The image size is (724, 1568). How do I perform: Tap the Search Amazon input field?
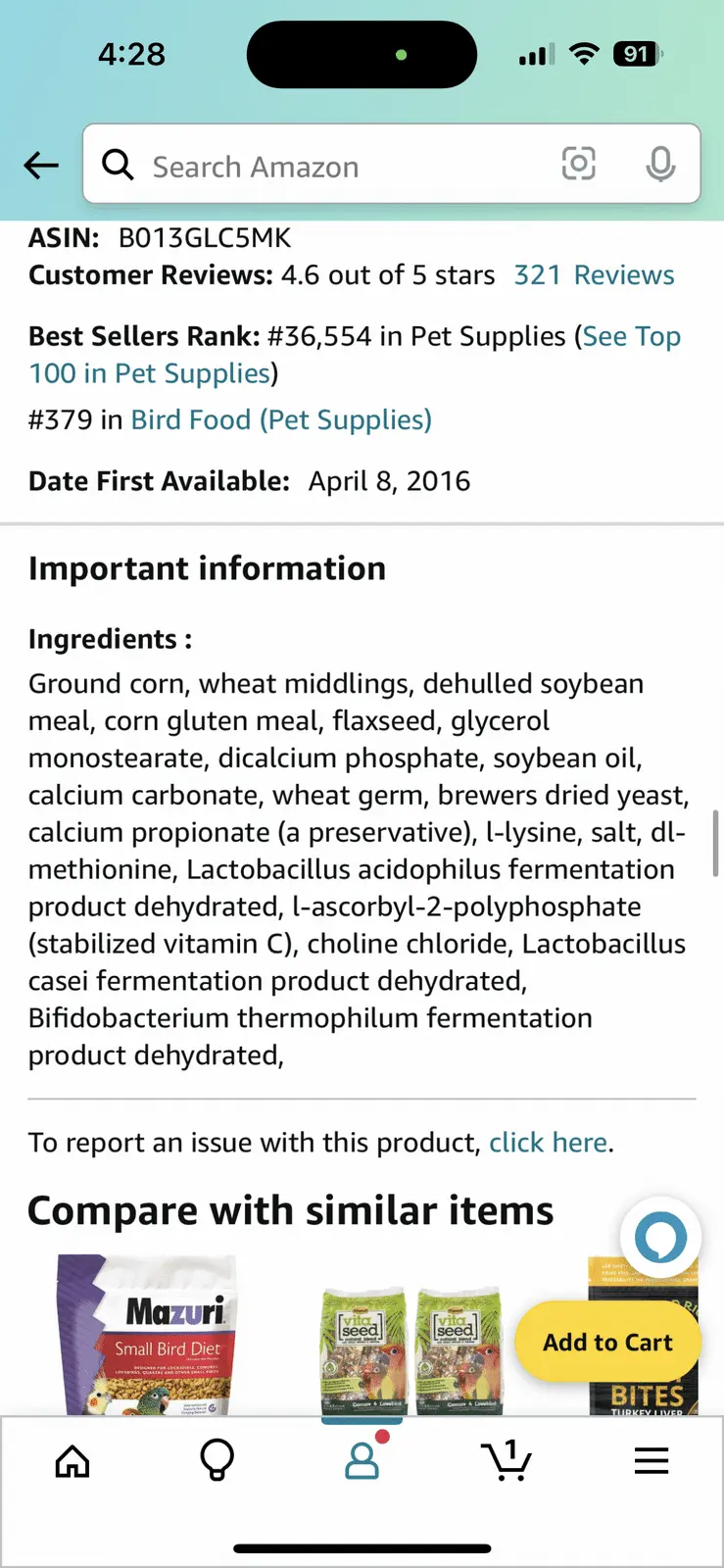click(343, 167)
